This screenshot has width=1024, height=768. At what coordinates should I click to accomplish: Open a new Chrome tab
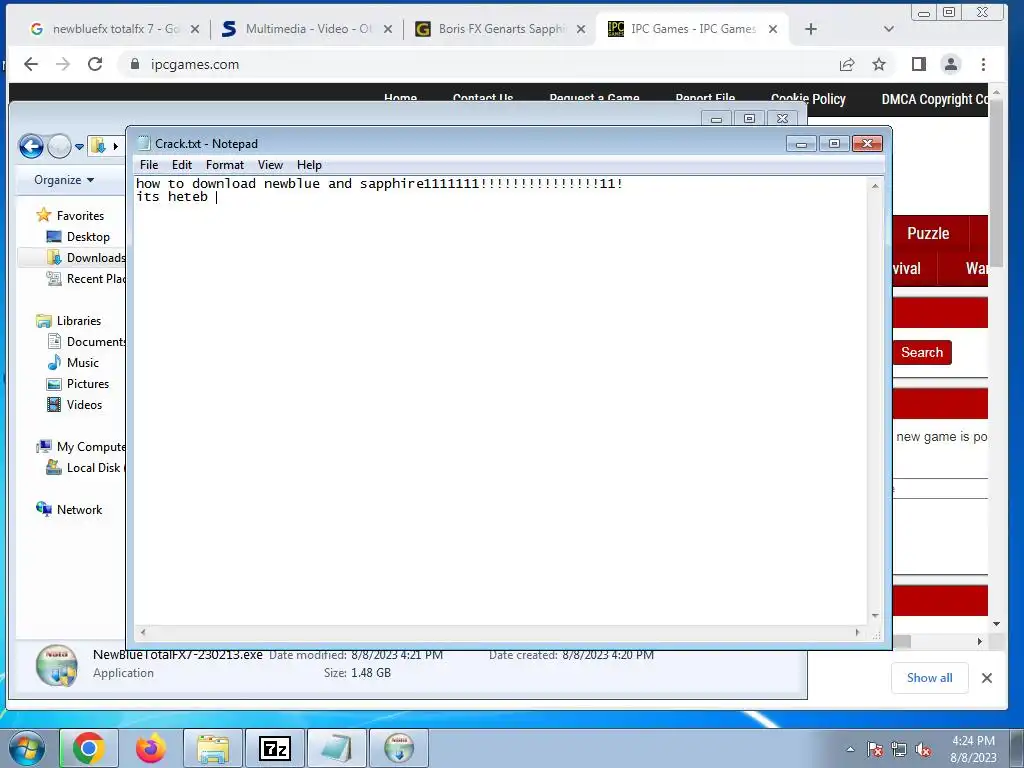(x=810, y=29)
